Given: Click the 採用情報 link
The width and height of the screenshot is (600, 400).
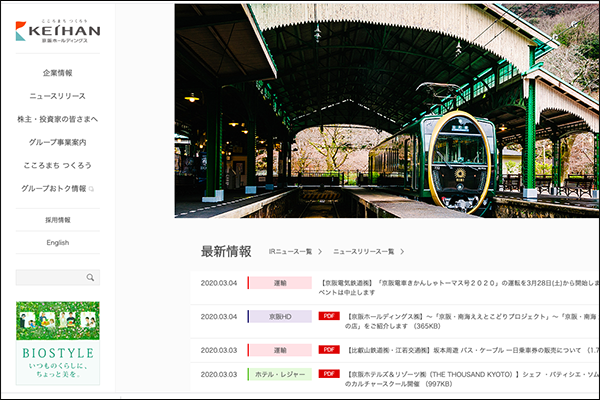Looking at the screenshot, I should point(57,219).
